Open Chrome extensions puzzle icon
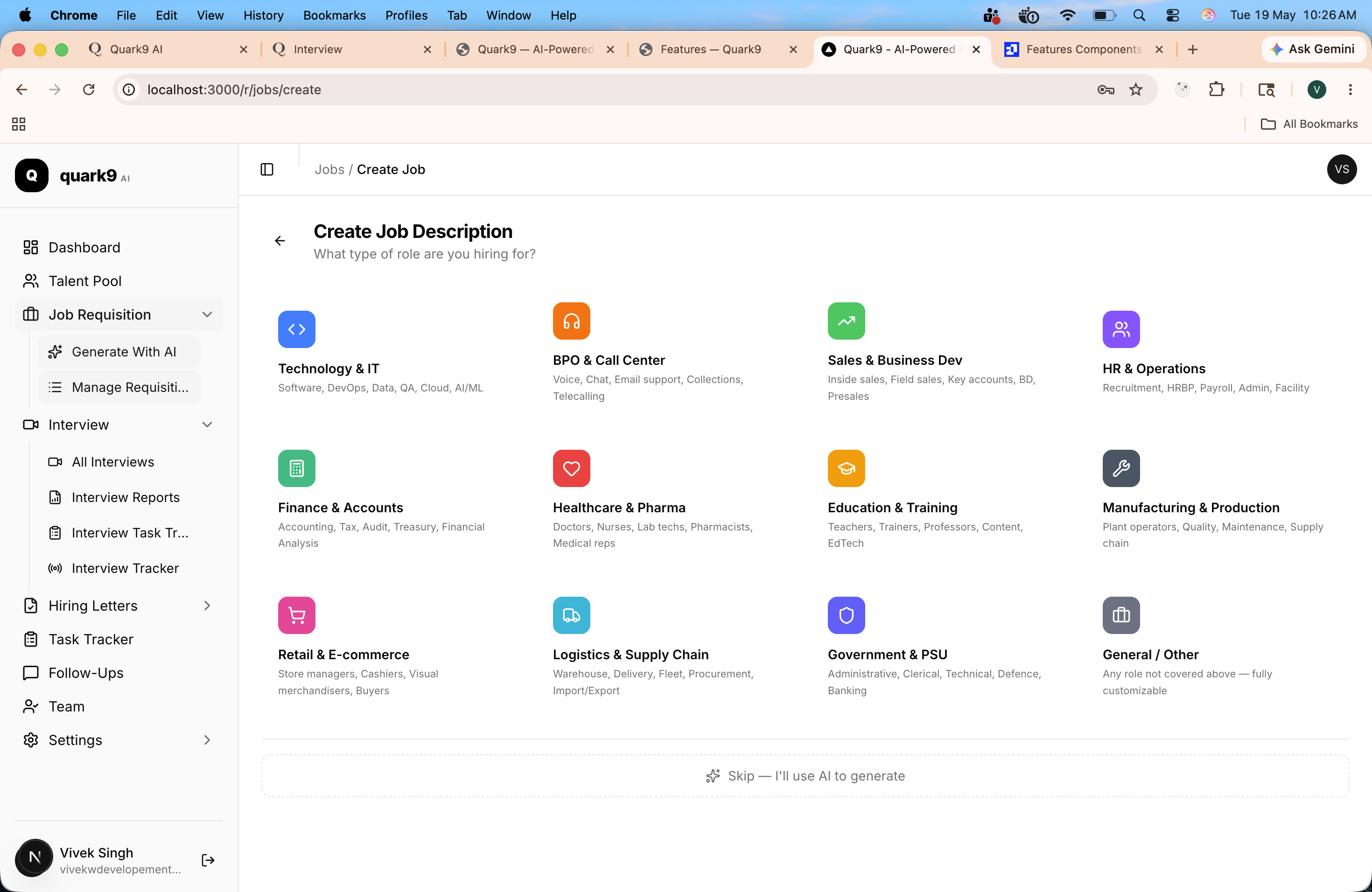1372x892 pixels. tap(1216, 89)
